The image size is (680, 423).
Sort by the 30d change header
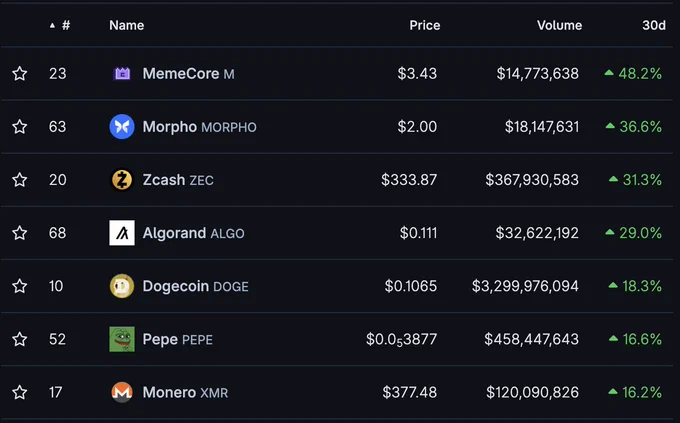(x=654, y=25)
